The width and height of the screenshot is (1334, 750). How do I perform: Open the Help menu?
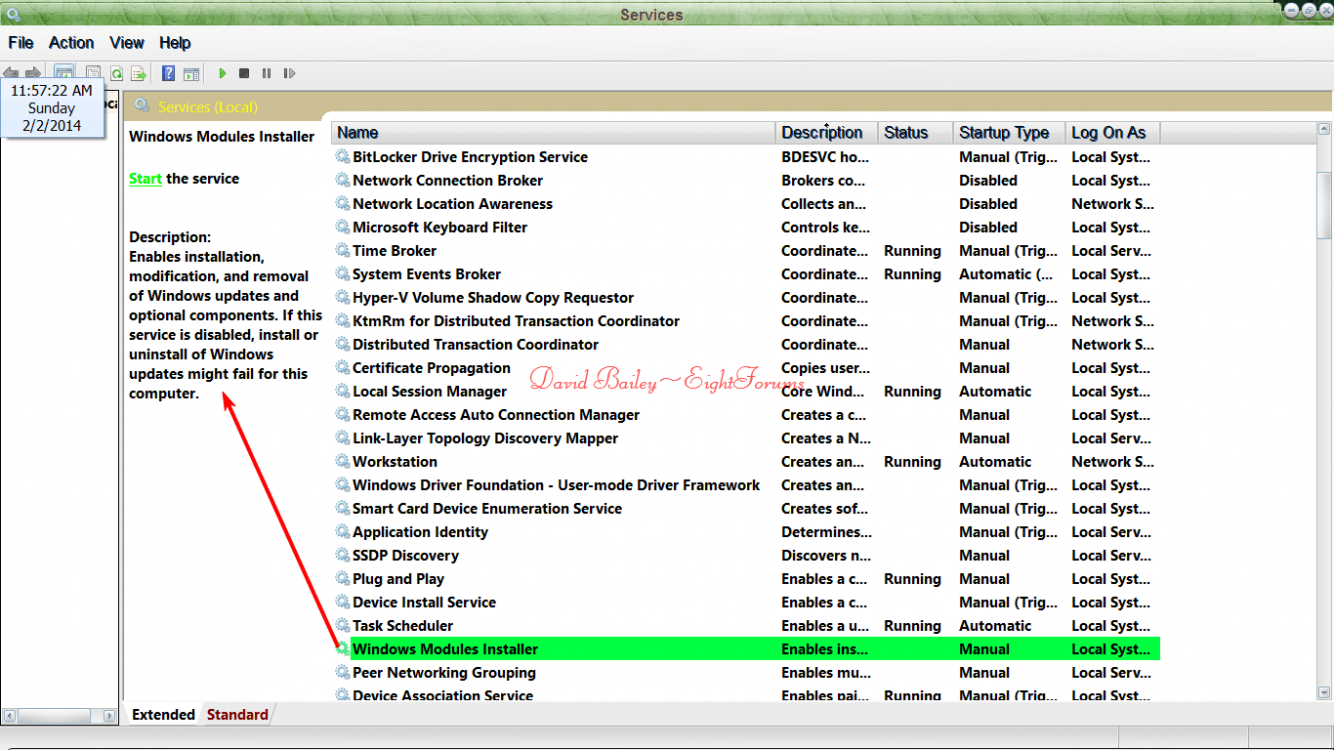click(x=175, y=43)
